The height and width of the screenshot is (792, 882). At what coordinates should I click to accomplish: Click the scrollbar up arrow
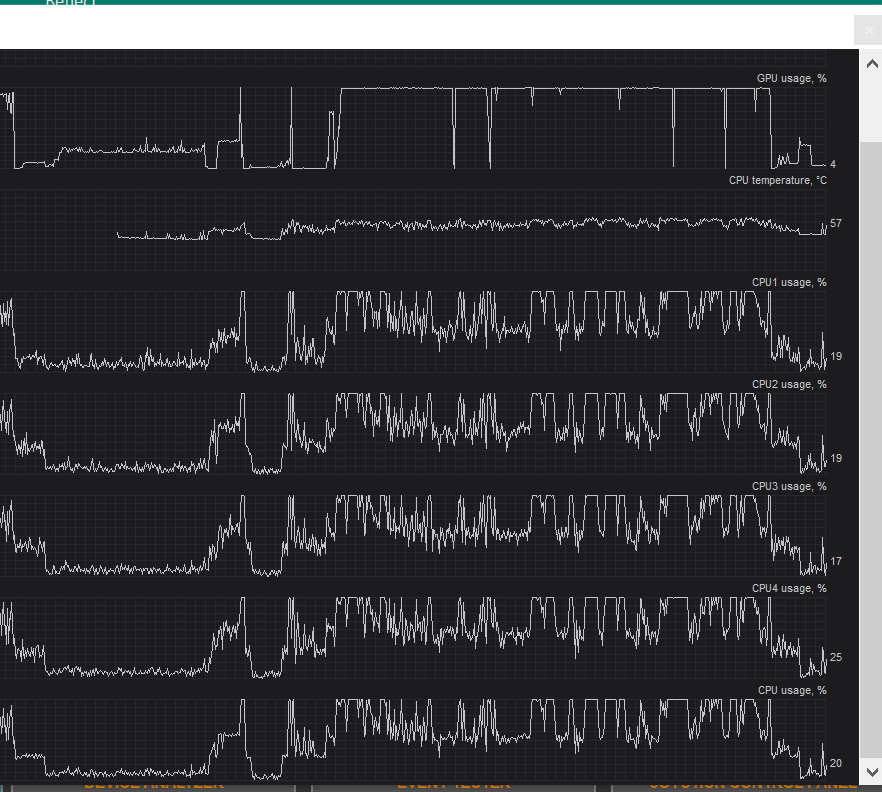click(871, 64)
